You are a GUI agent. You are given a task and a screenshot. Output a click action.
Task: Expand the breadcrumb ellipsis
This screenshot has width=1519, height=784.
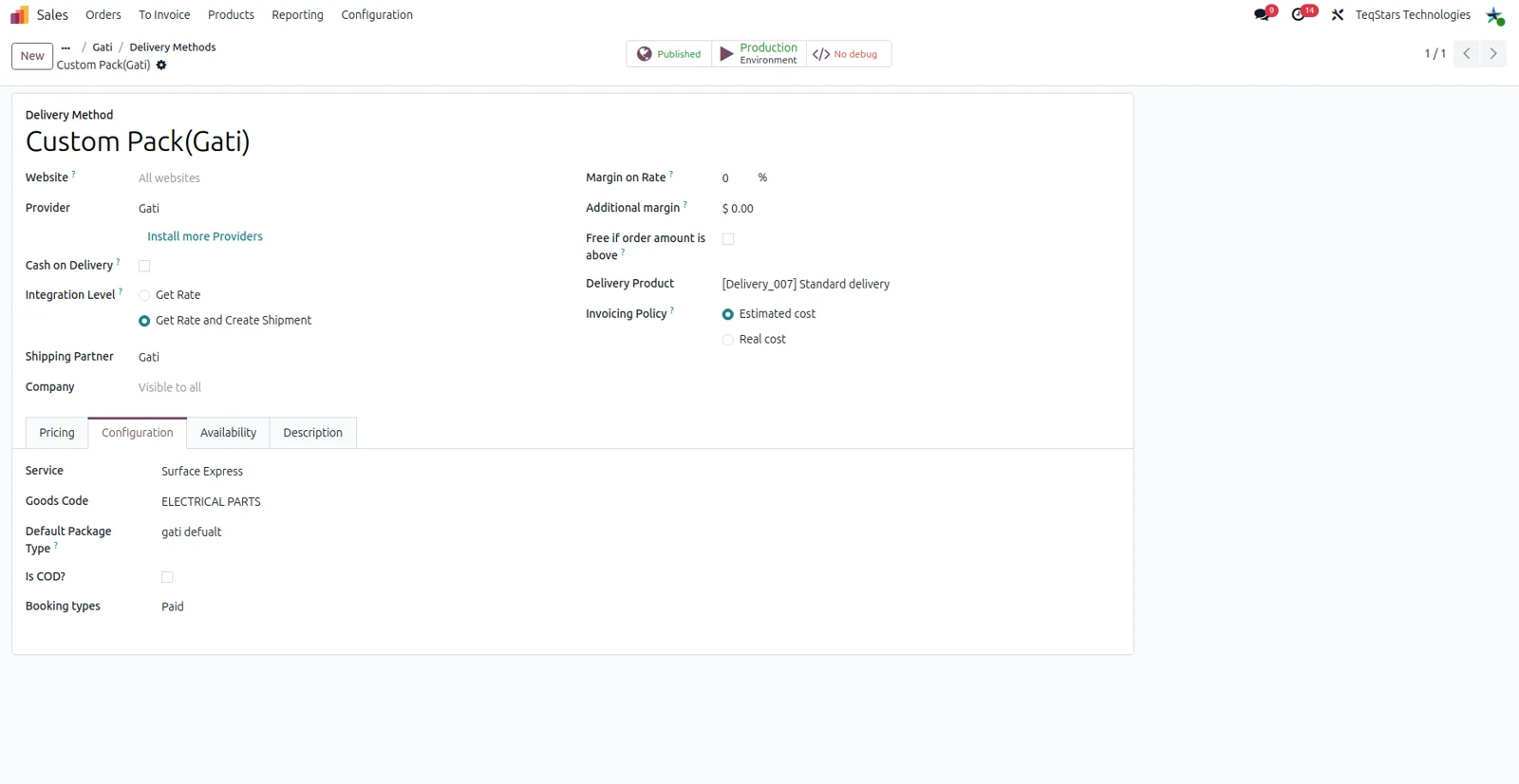66,47
